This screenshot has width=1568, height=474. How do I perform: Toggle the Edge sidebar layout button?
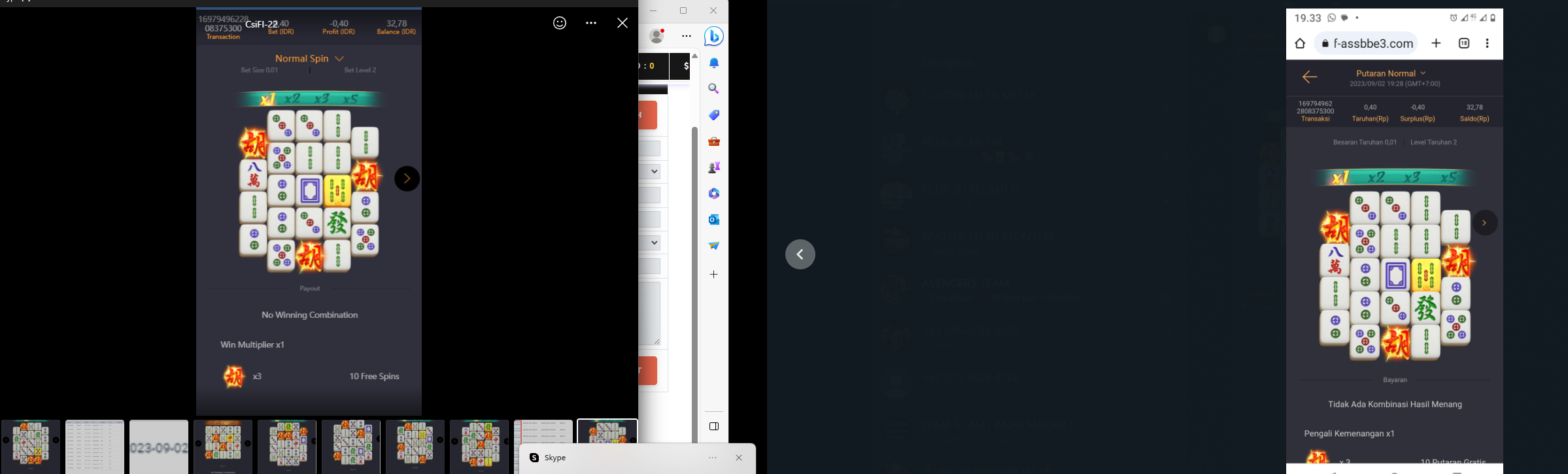(714, 426)
